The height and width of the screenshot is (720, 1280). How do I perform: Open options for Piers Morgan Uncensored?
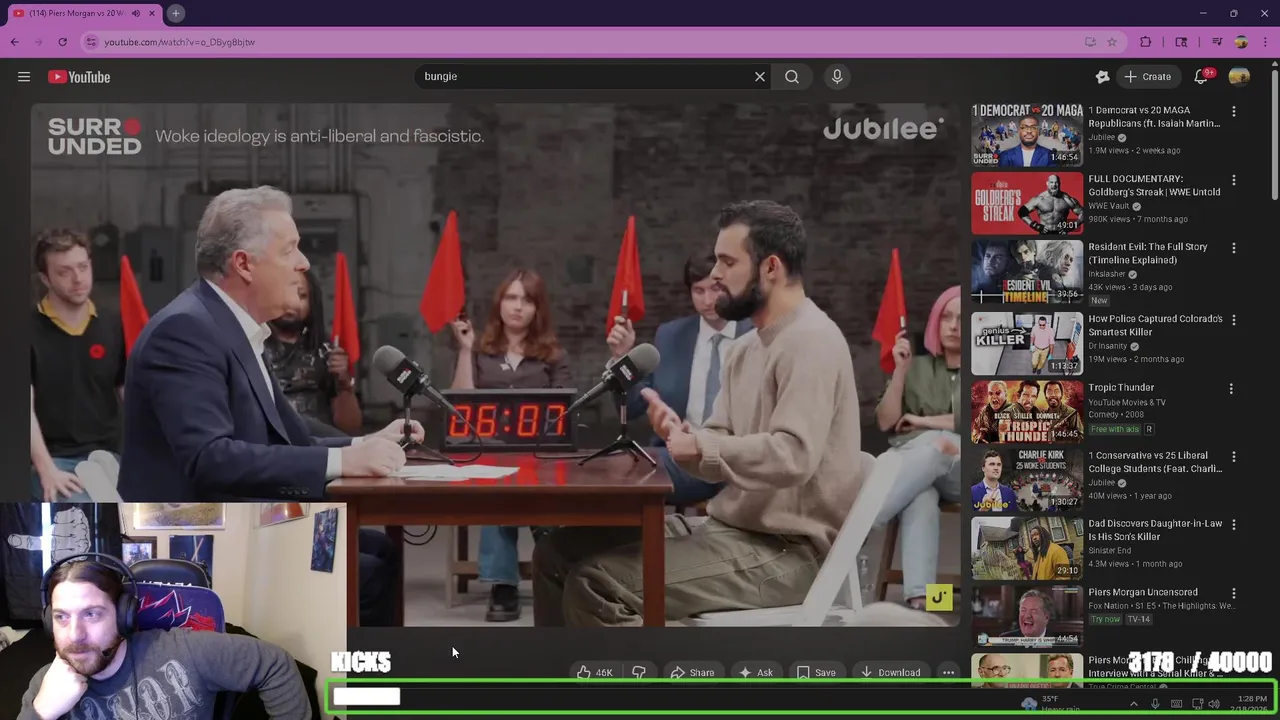click(x=1233, y=593)
